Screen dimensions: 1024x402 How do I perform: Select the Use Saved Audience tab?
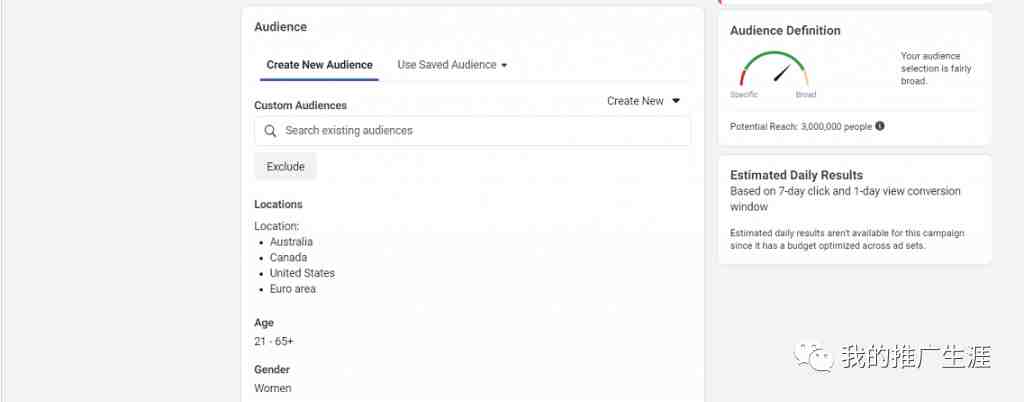452,65
